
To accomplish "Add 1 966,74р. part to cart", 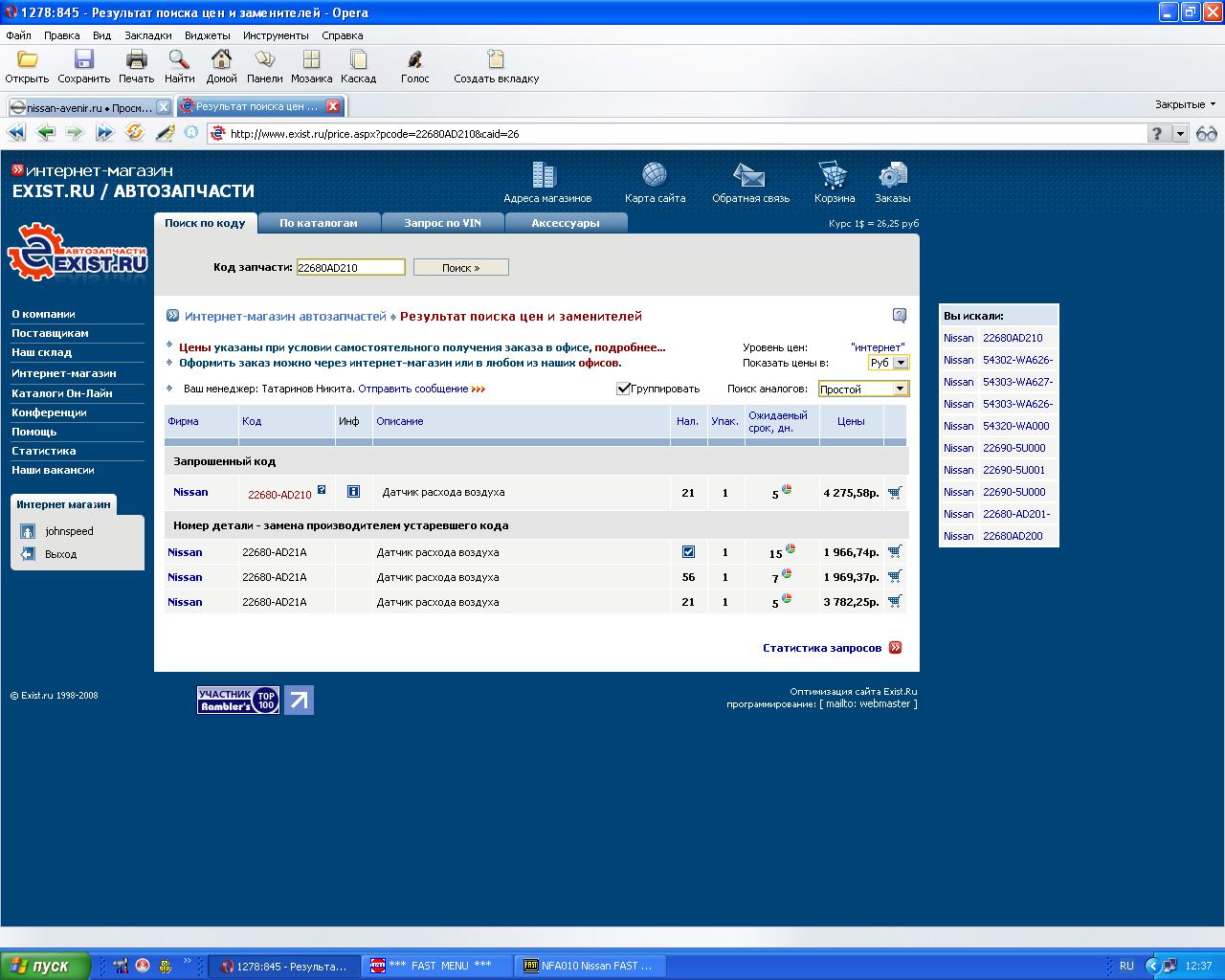I will (x=895, y=552).
